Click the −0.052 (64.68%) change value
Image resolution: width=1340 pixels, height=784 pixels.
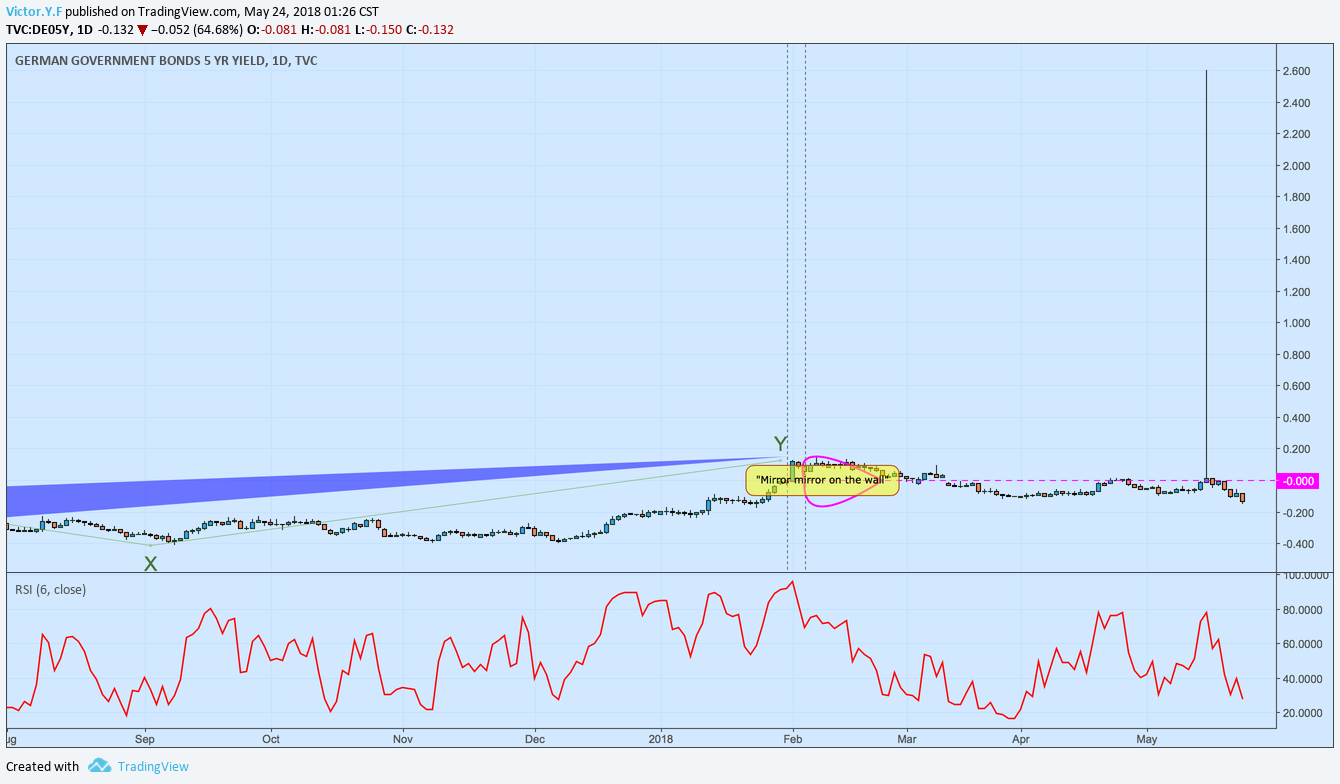[196, 29]
